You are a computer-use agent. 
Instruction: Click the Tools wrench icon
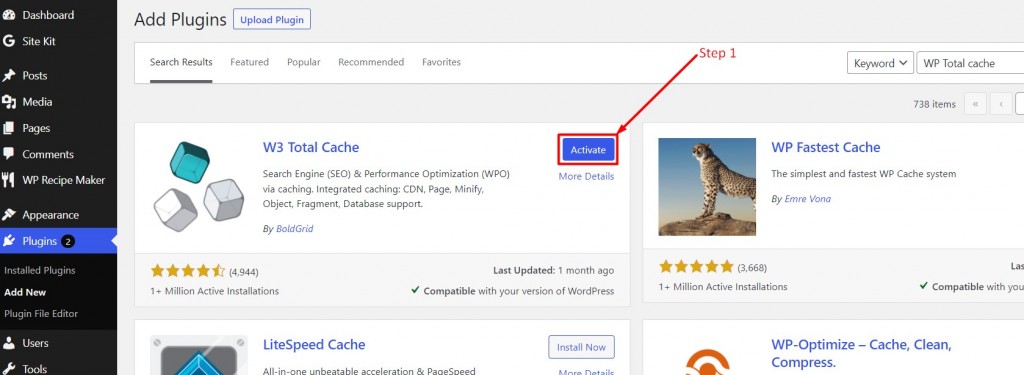click(8, 369)
